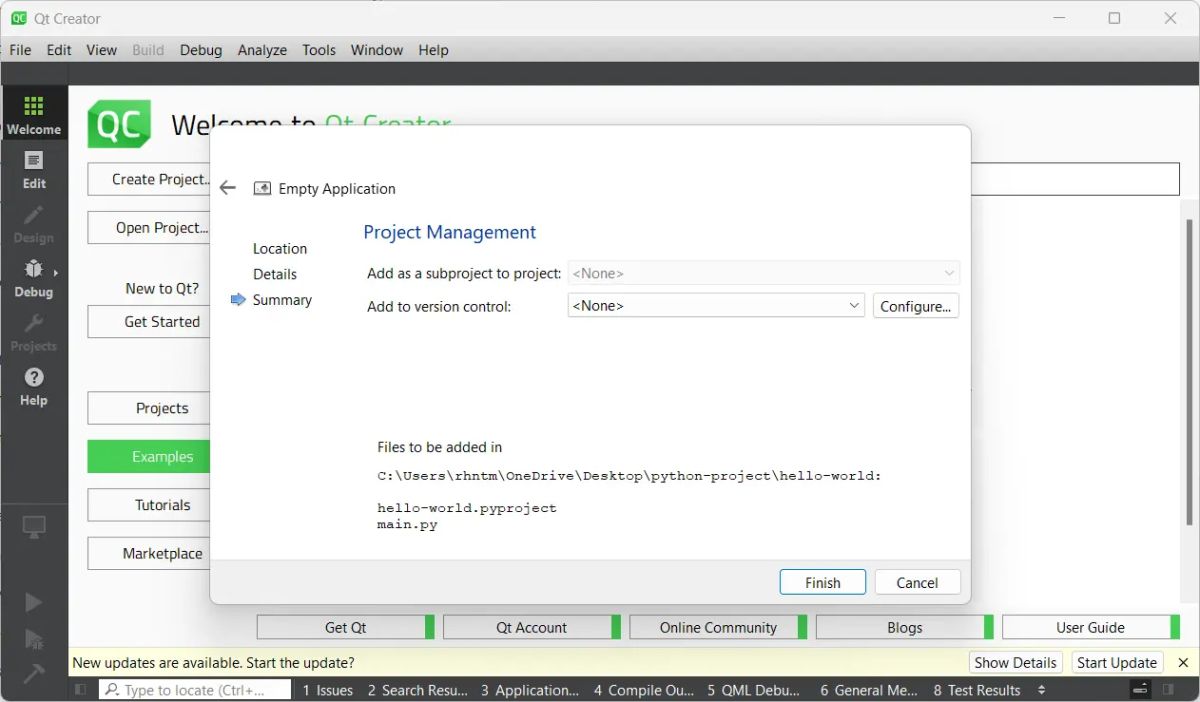Open the View menu
This screenshot has width=1200, height=702.
pos(102,50)
